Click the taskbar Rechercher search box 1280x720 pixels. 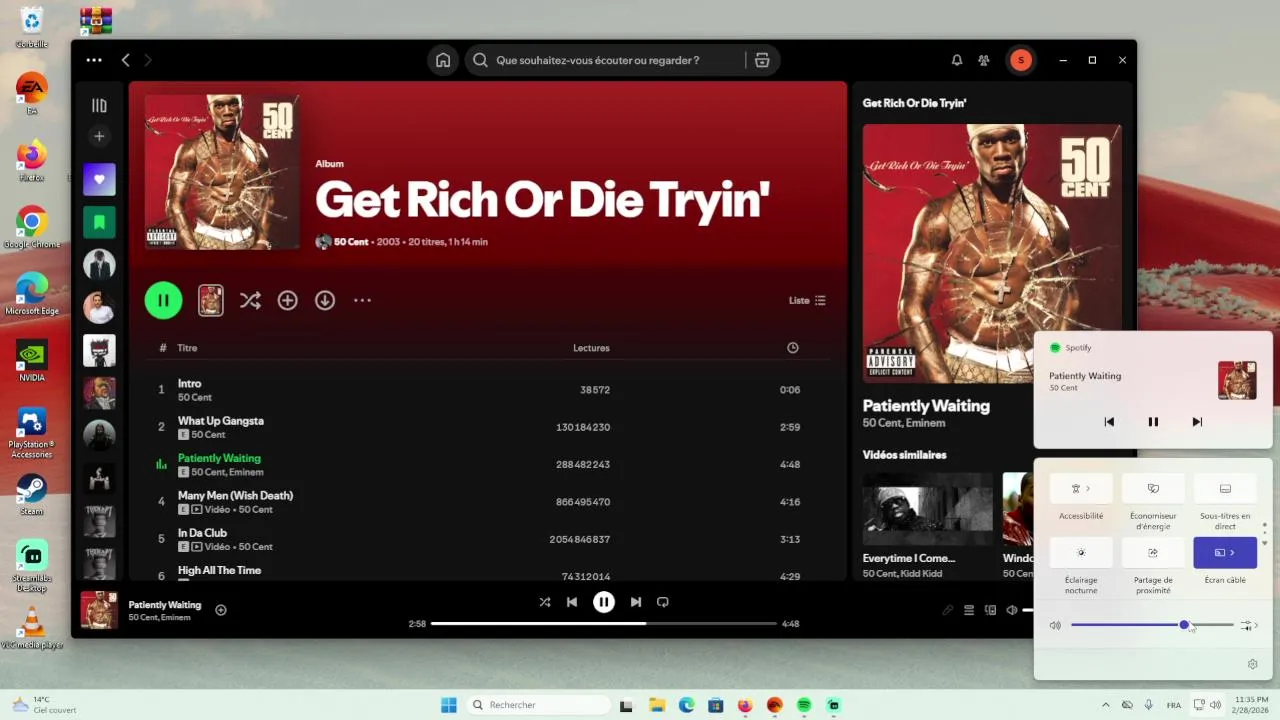pyautogui.click(x=539, y=705)
